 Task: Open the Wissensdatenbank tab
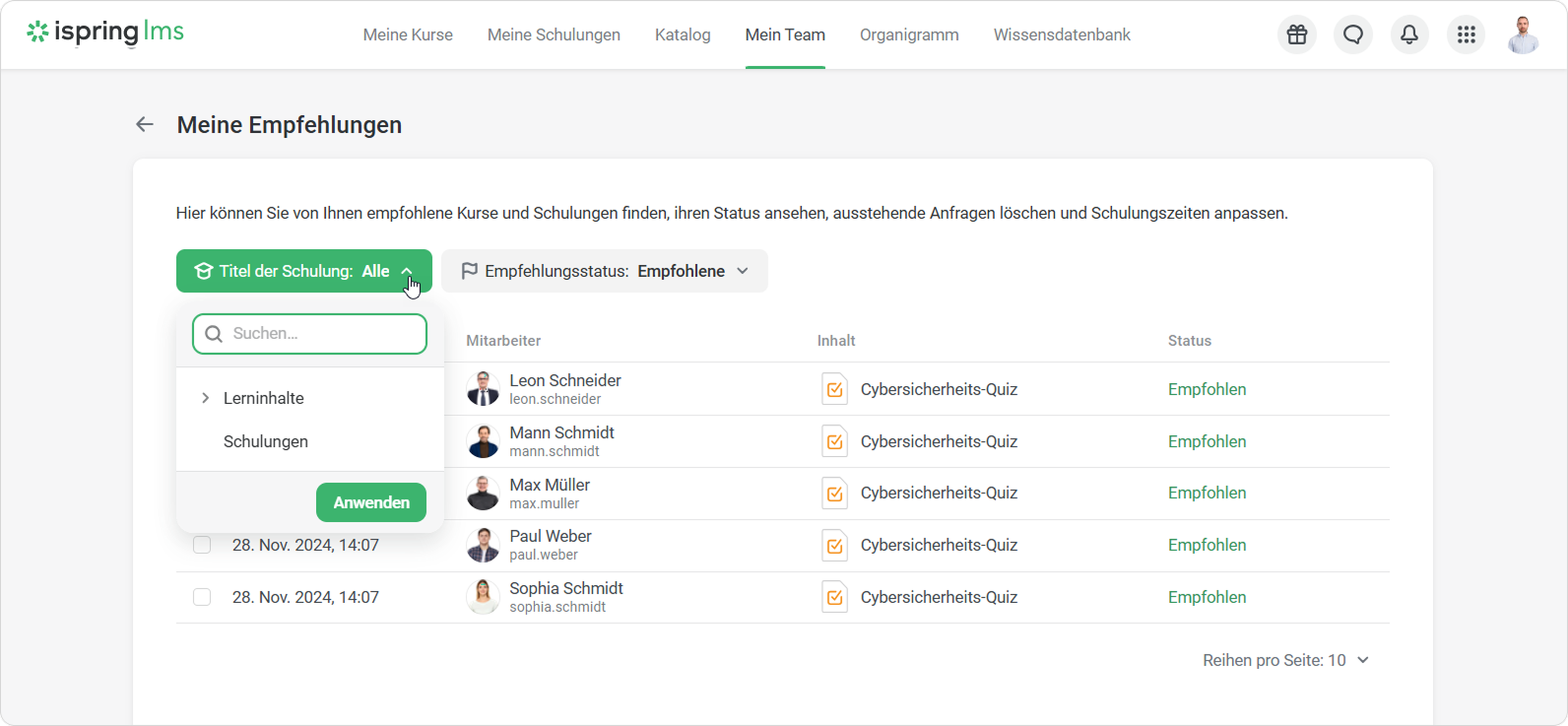coord(1062,34)
